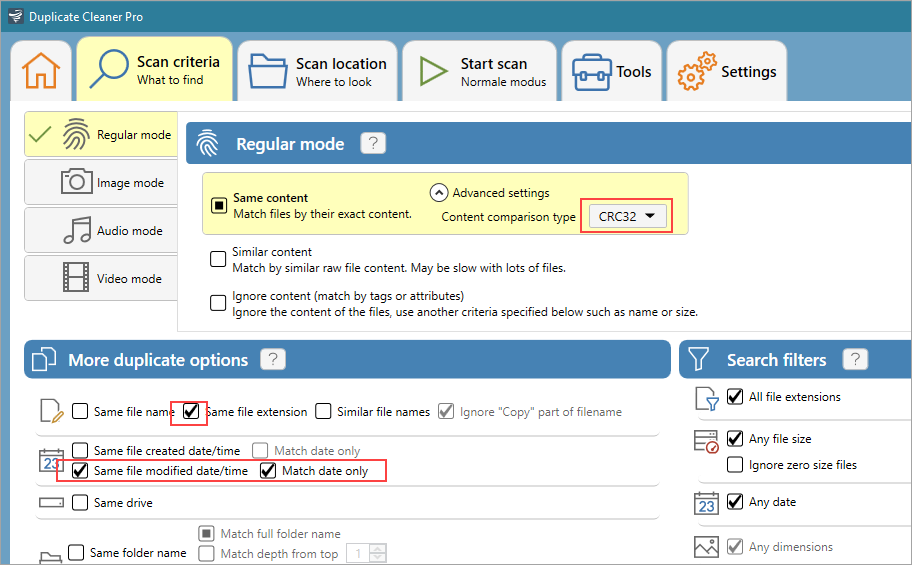Collapse the Advanced settings expander

coord(438,193)
